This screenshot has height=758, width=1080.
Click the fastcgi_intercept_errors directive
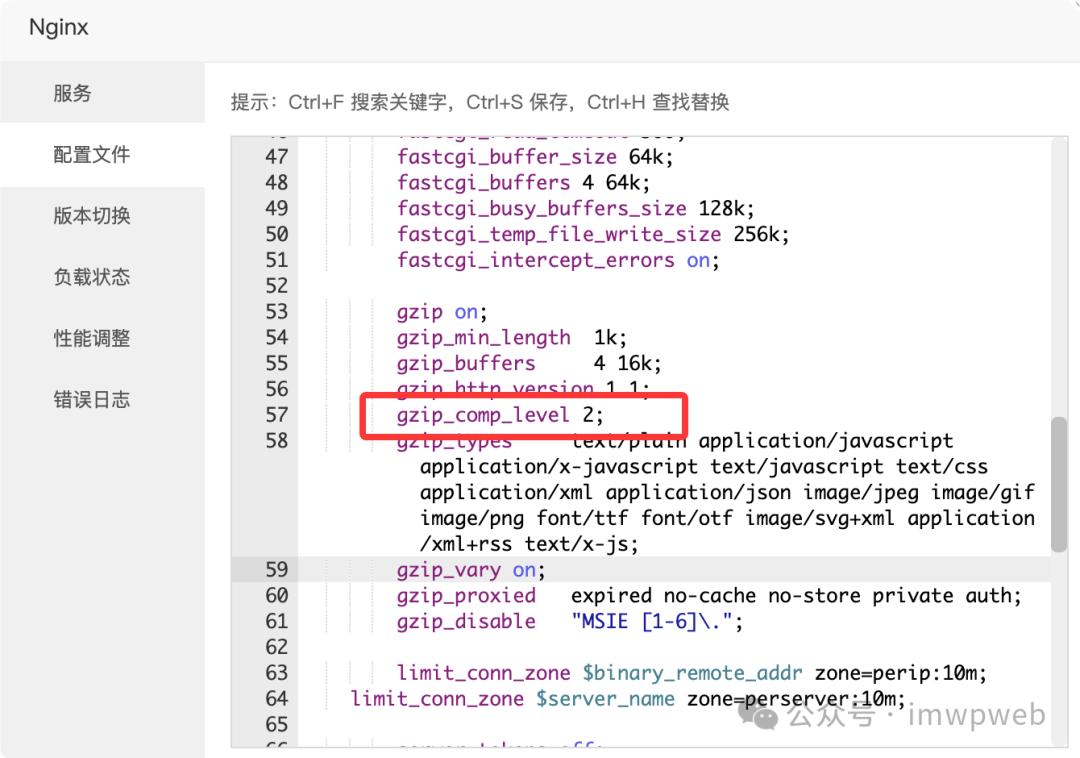(535, 260)
